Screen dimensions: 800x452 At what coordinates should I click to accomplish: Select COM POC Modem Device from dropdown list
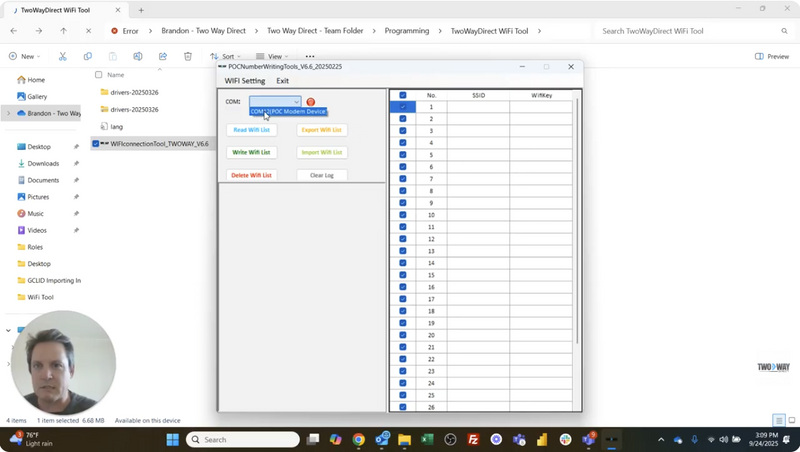click(288, 112)
